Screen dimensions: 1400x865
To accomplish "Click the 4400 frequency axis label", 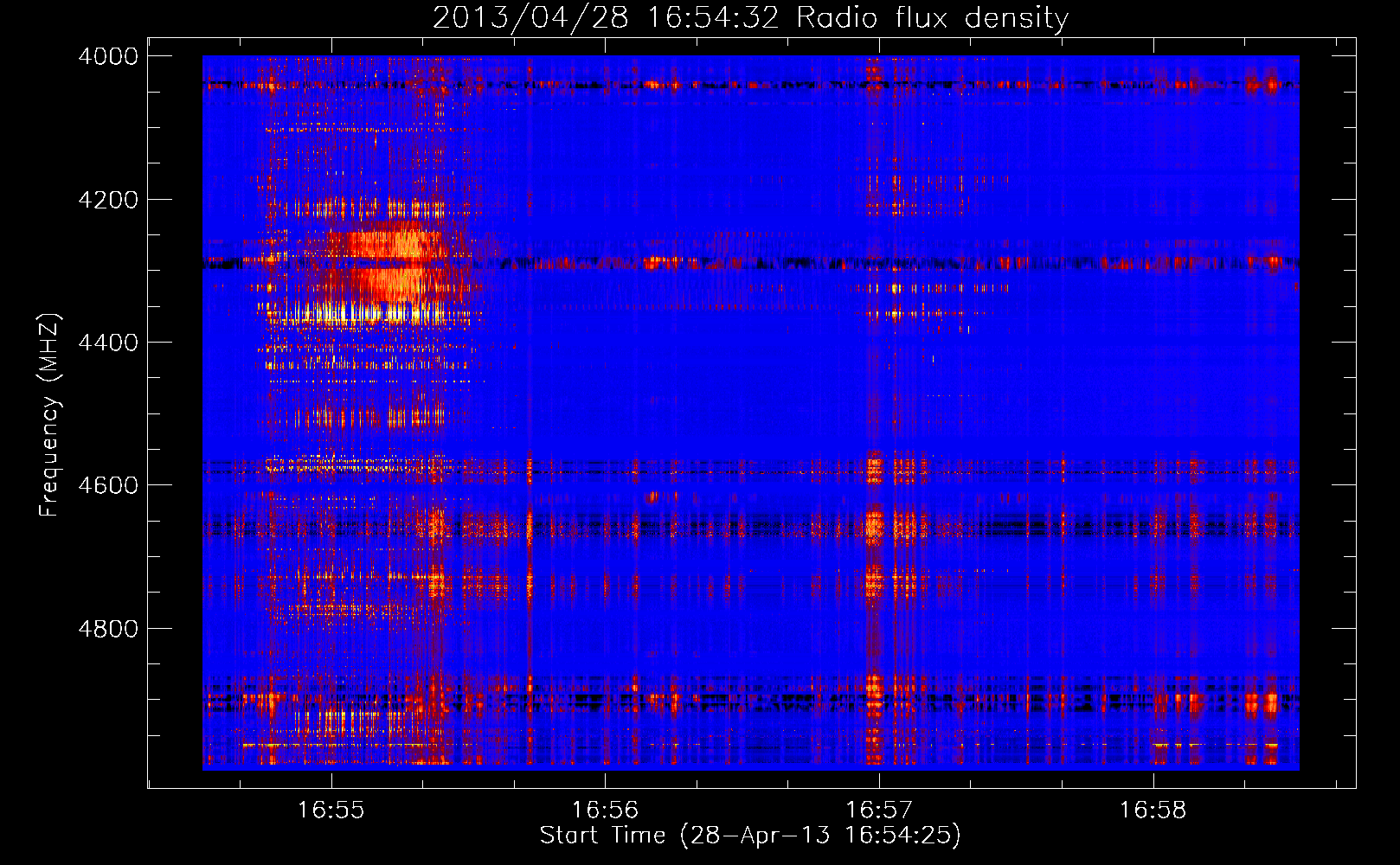I will pos(108,343).
